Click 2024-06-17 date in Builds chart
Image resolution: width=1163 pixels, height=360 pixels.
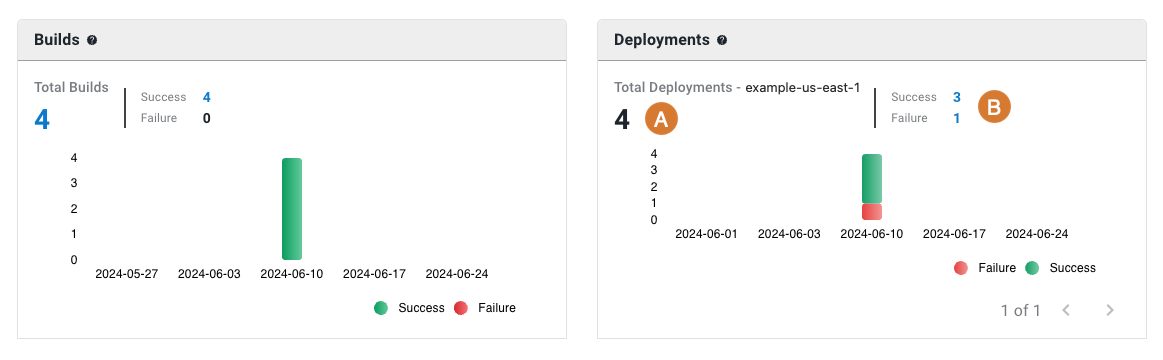tap(374, 274)
